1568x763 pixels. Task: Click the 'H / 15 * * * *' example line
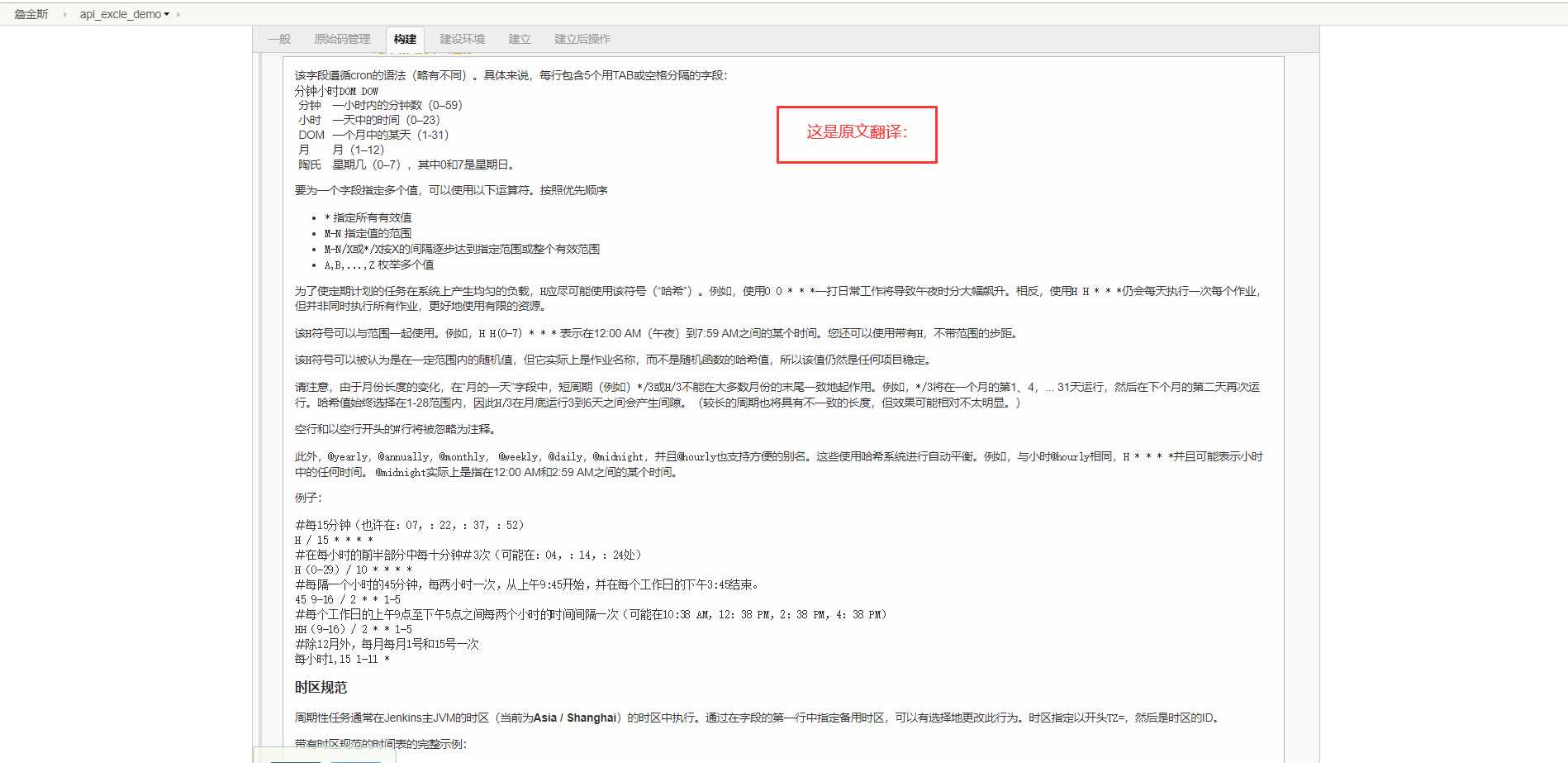[334, 540]
